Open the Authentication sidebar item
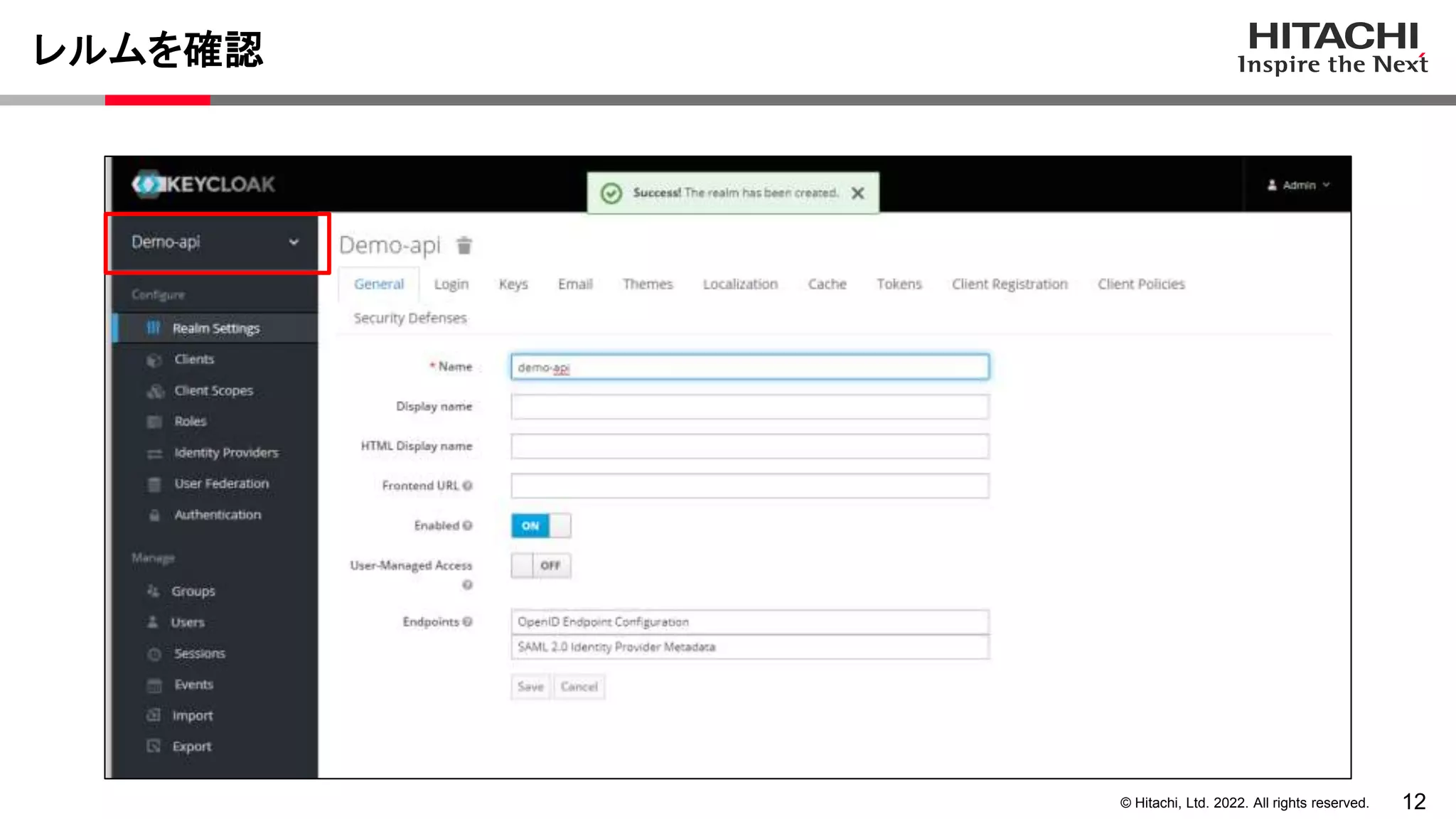1456x819 pixels. pyautogui.click(x=218, y=515)
